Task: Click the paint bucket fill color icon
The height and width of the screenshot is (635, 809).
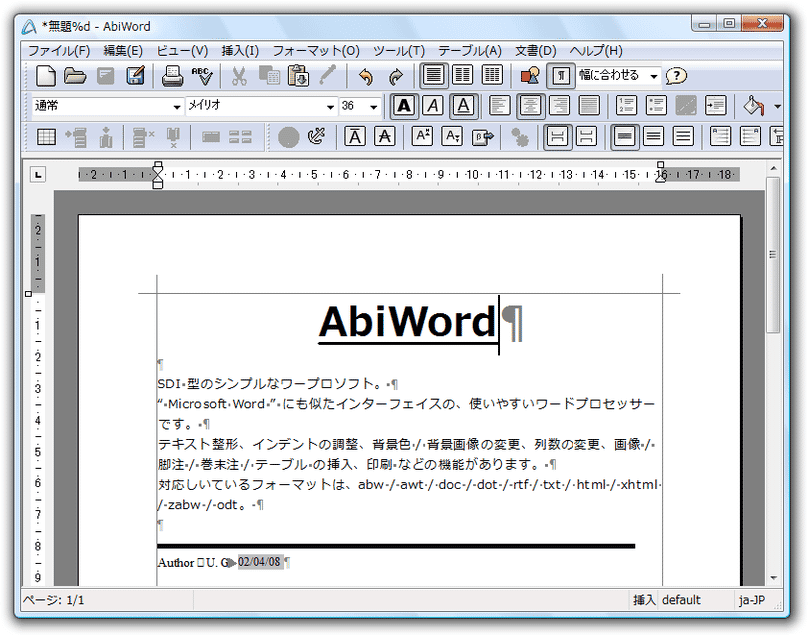Action: tap(753, 106)
